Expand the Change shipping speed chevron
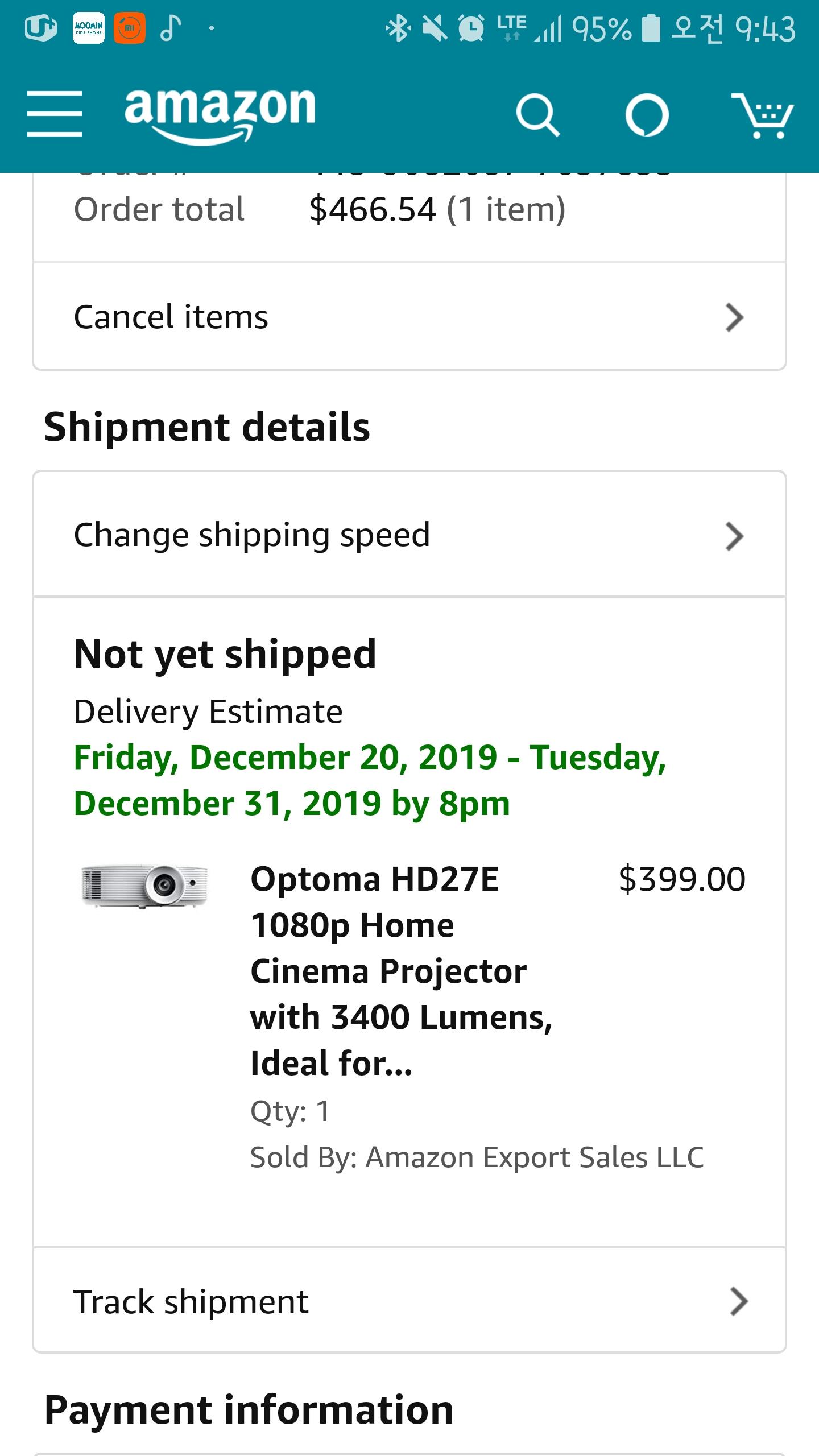Viewport: 819px width, 1456px height. click(734, 536)
